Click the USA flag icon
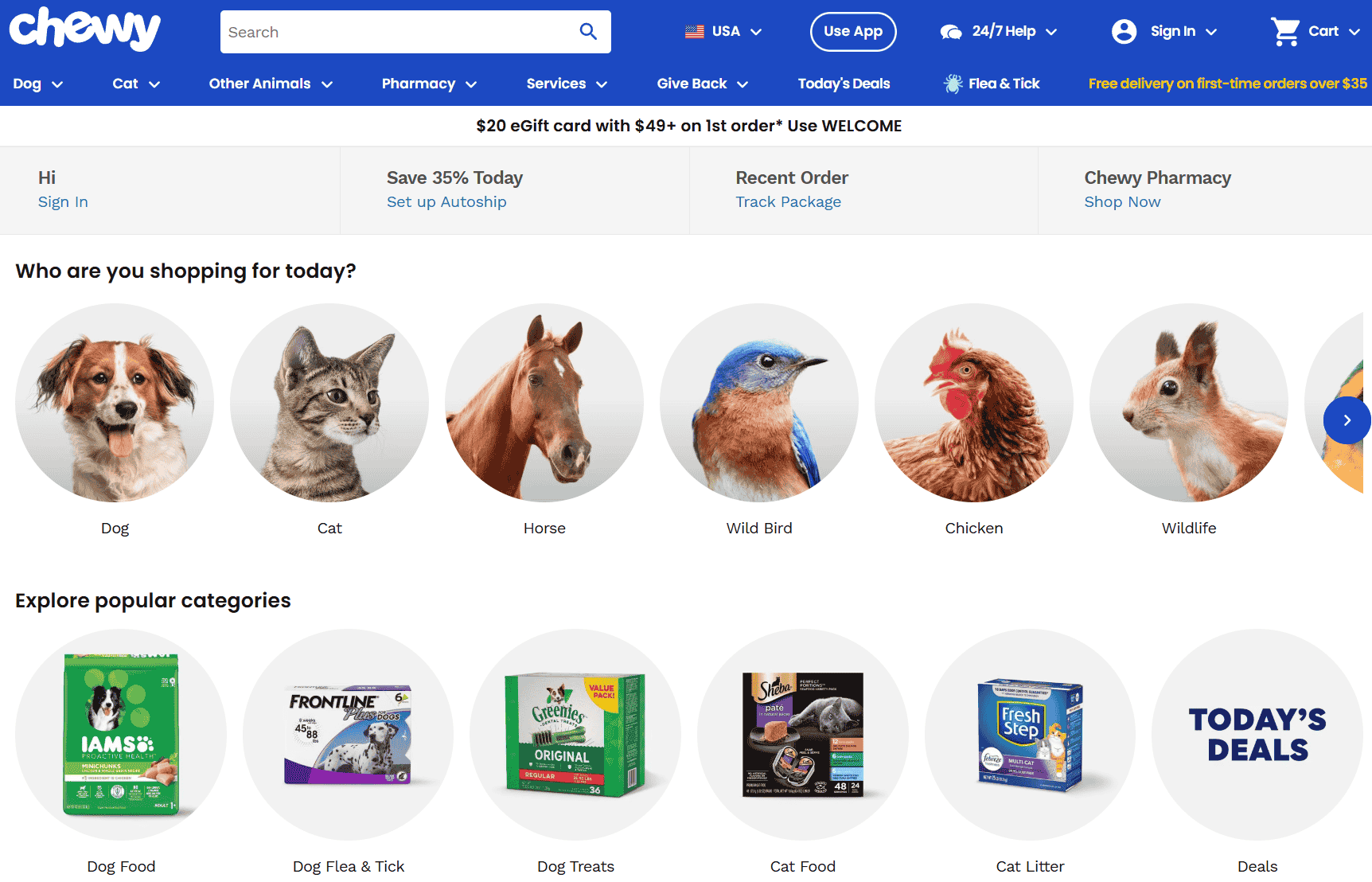This screenshot has height=882, width=1372. point(693,31)
